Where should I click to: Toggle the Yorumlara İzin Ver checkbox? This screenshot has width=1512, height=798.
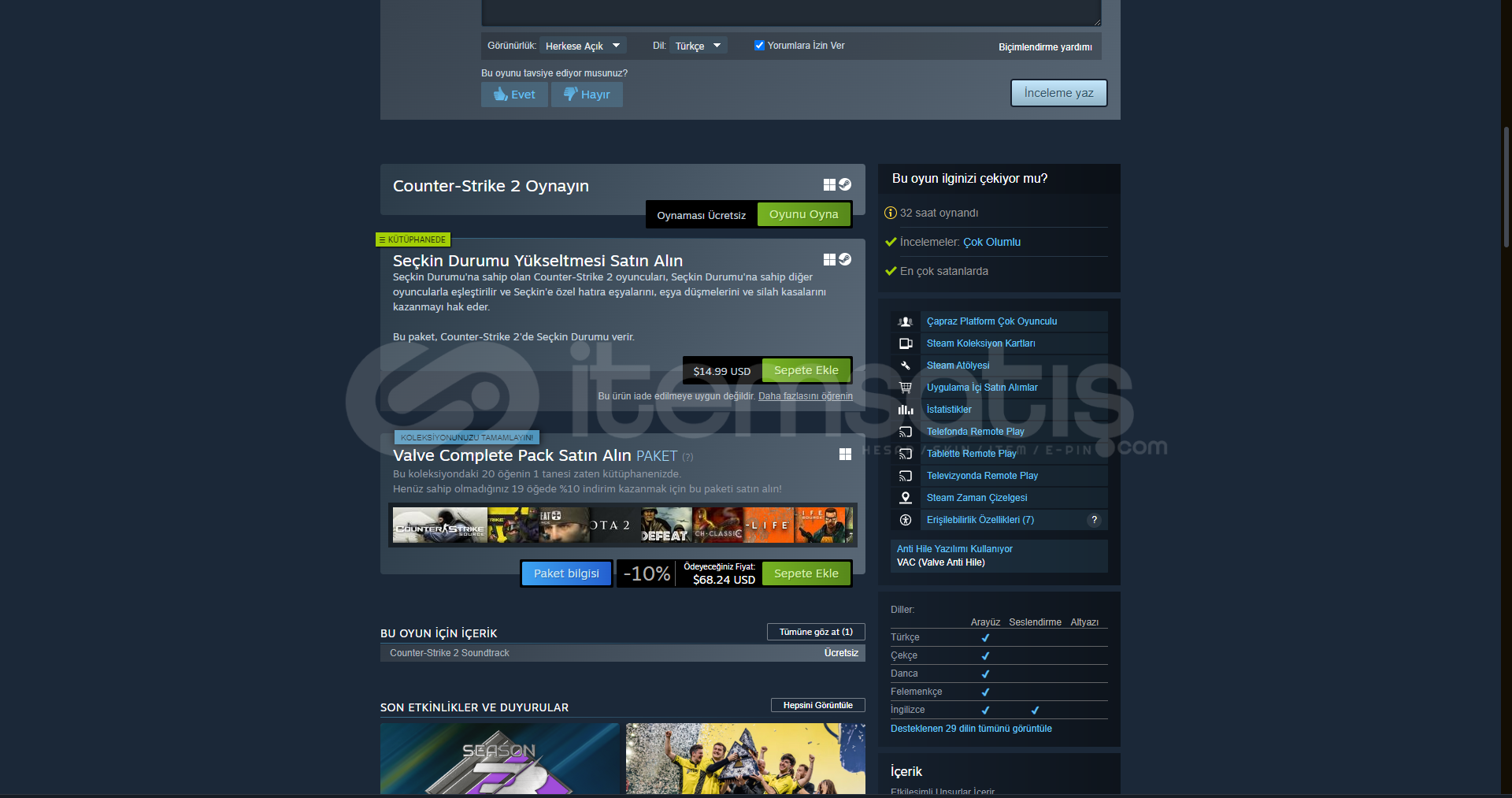[x=759, y=46]
